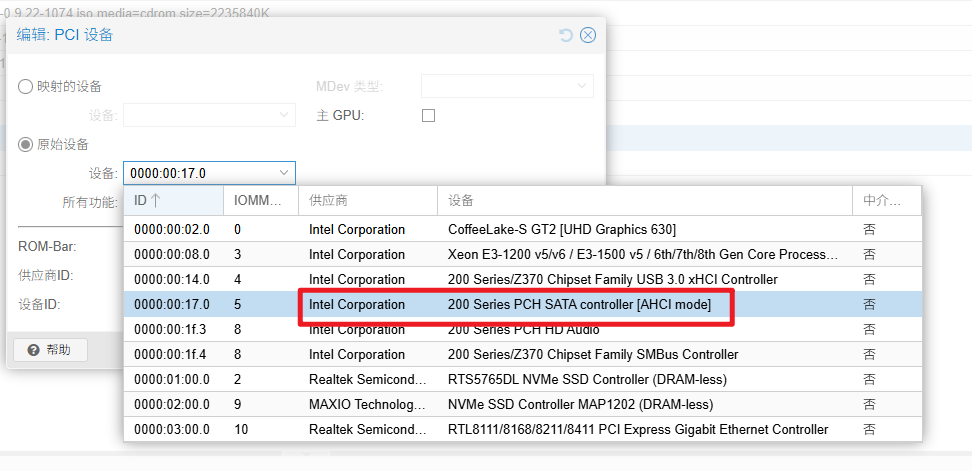972x471 pixels.
Task: Click the 设备 column header in list
Action: tap(644, 200)
